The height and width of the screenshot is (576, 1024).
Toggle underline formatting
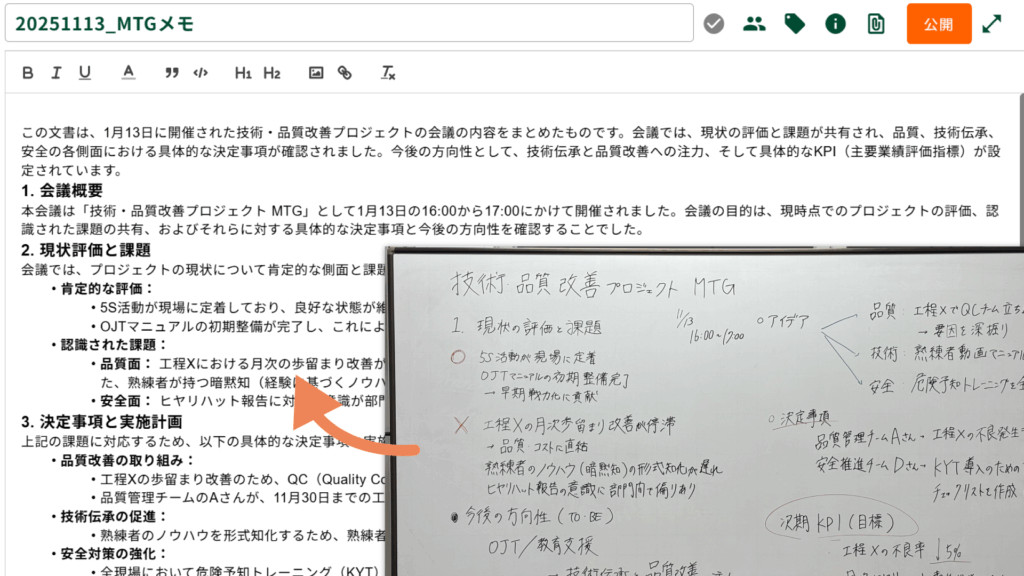pyautogui.click(x=85, y=72)
